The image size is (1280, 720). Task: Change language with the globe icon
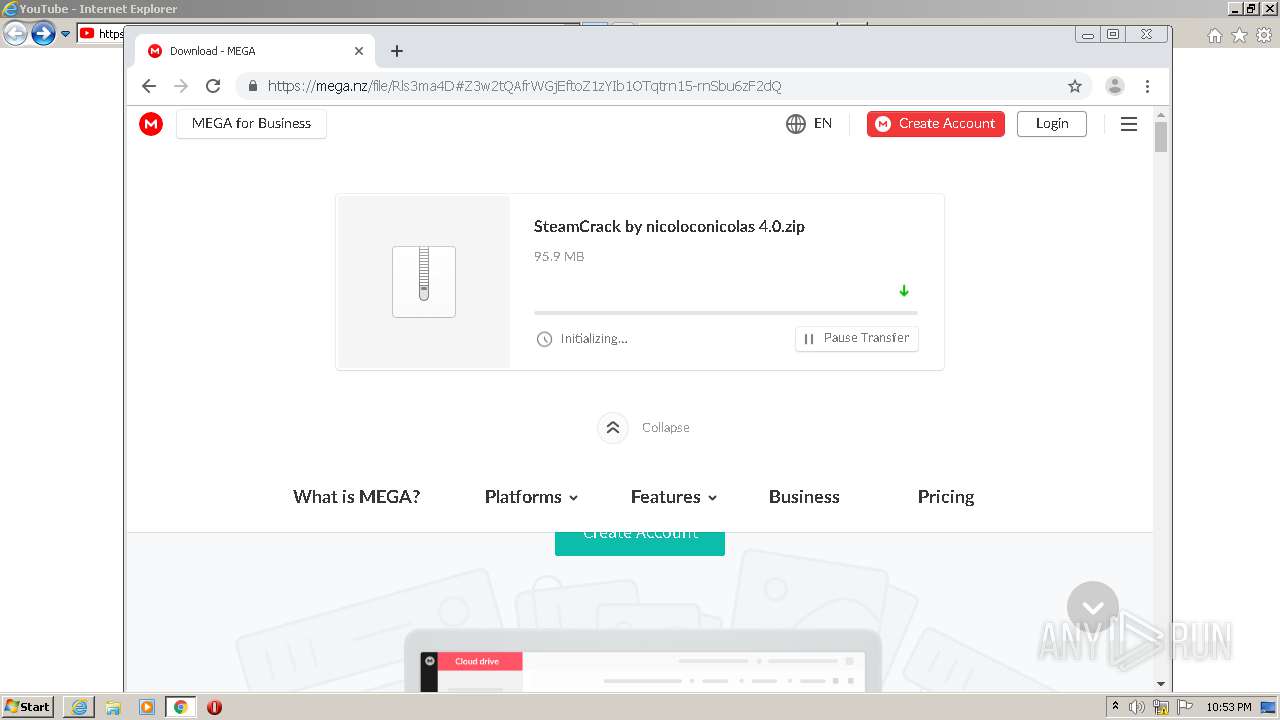[x=796, y=124]
